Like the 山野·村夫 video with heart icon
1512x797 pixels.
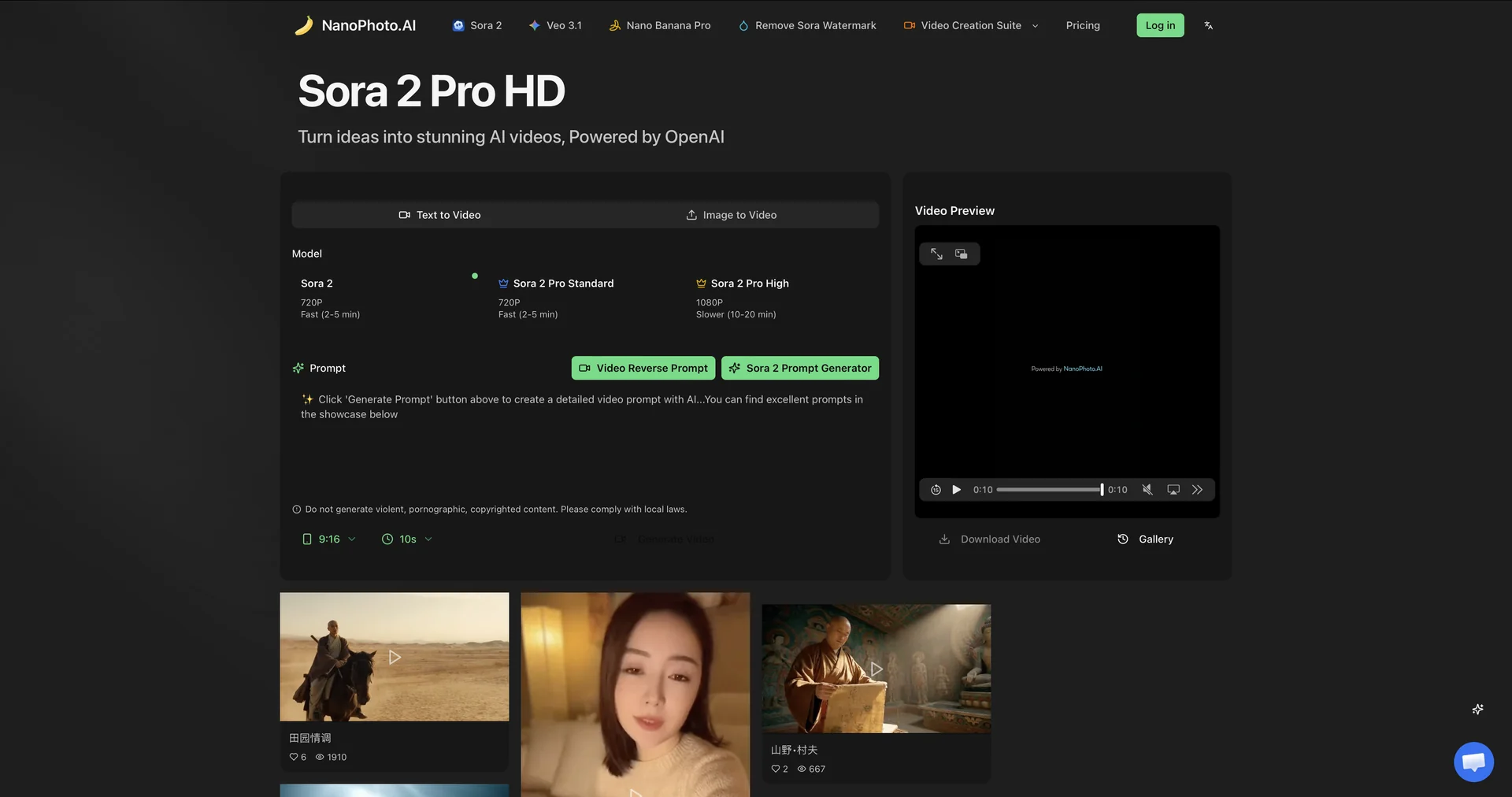click(x=776, y=769)
